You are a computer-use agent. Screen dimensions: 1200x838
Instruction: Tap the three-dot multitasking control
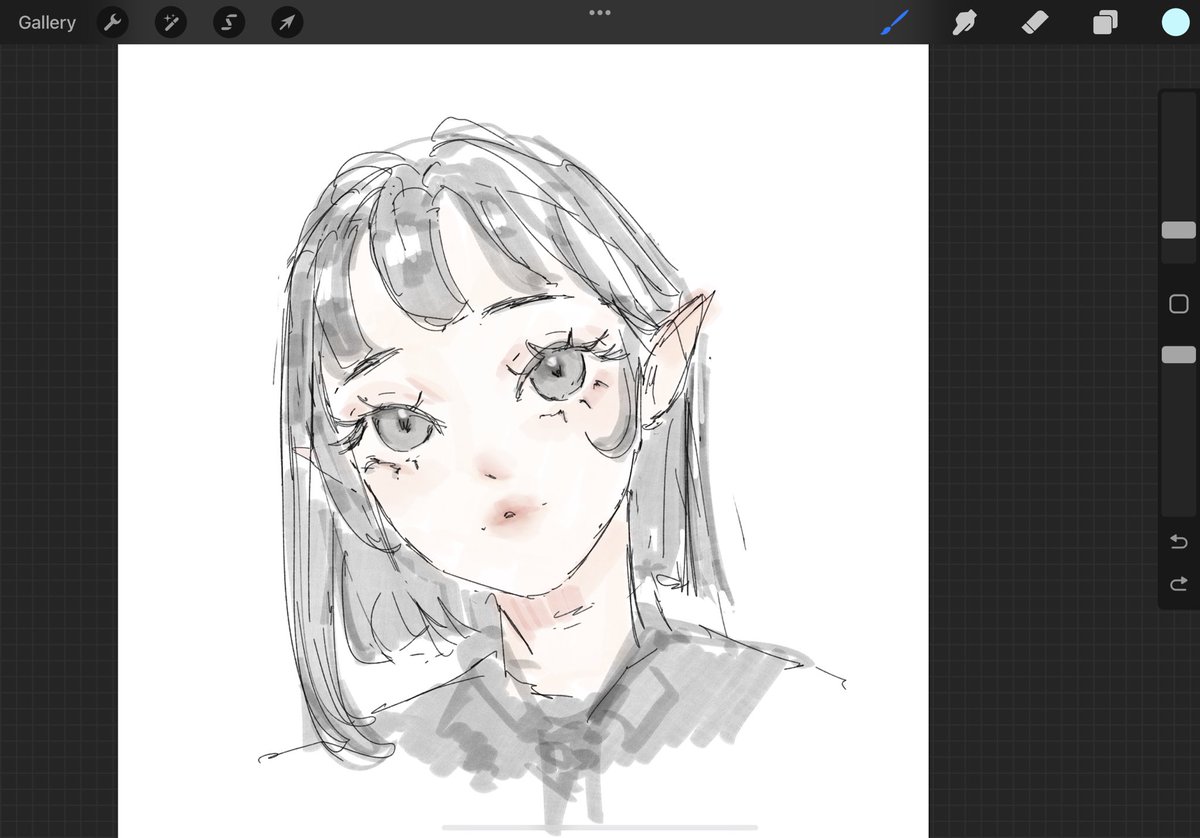coord(600,13)
